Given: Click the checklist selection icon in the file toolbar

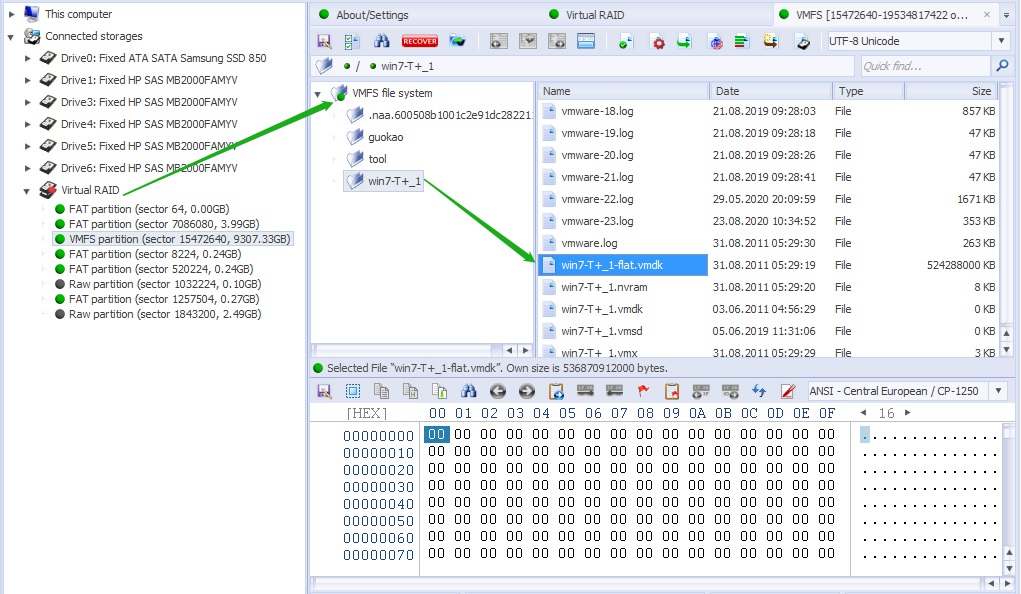Looking at the screenshot, I should tap(352, 42).
